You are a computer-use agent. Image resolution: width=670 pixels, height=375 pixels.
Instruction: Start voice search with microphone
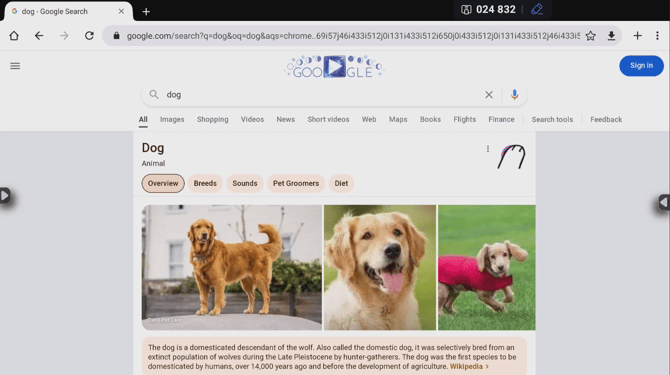[514, 94]
